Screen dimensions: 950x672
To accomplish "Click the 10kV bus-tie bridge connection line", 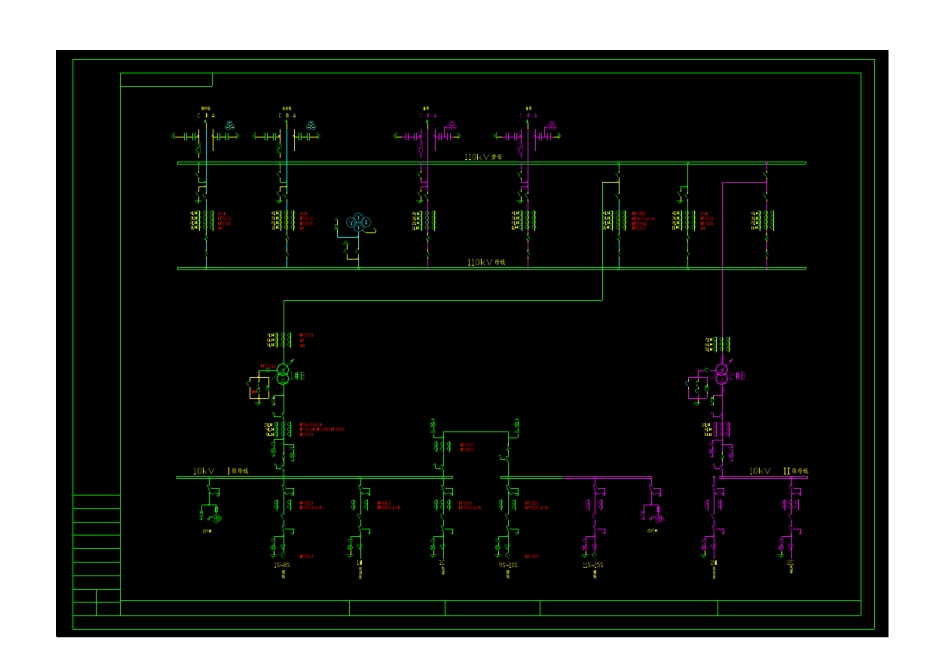I will coord(476,431).
